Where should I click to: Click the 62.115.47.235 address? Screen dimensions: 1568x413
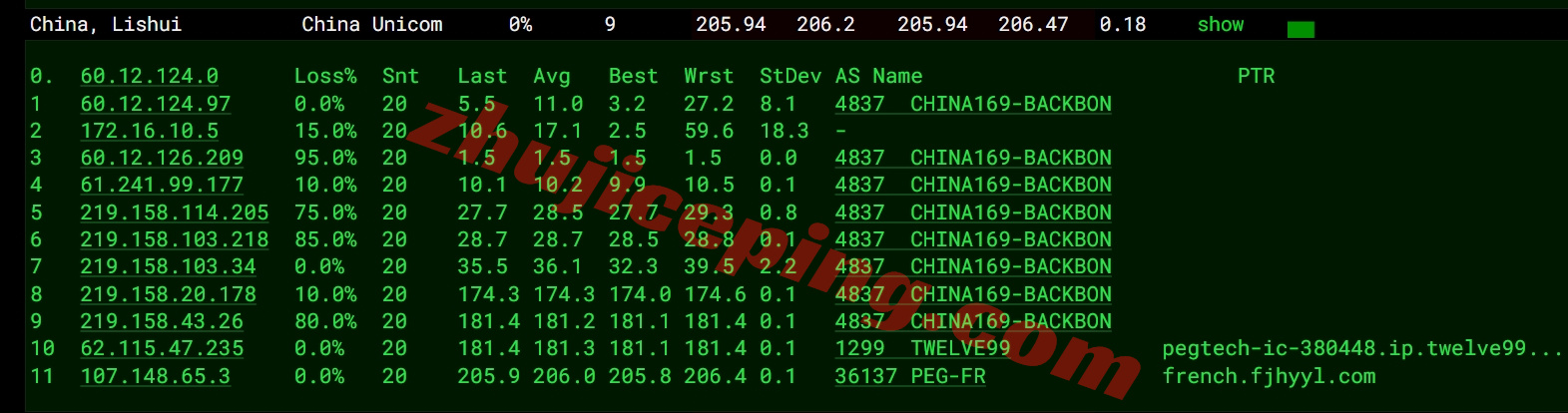pos(162,348)
